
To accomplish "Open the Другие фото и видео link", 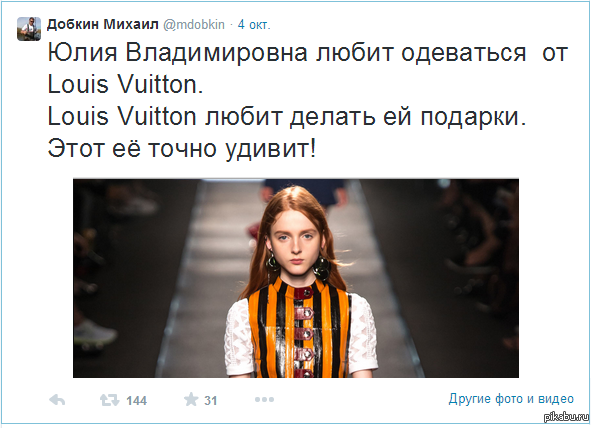I will click(511, 398).
